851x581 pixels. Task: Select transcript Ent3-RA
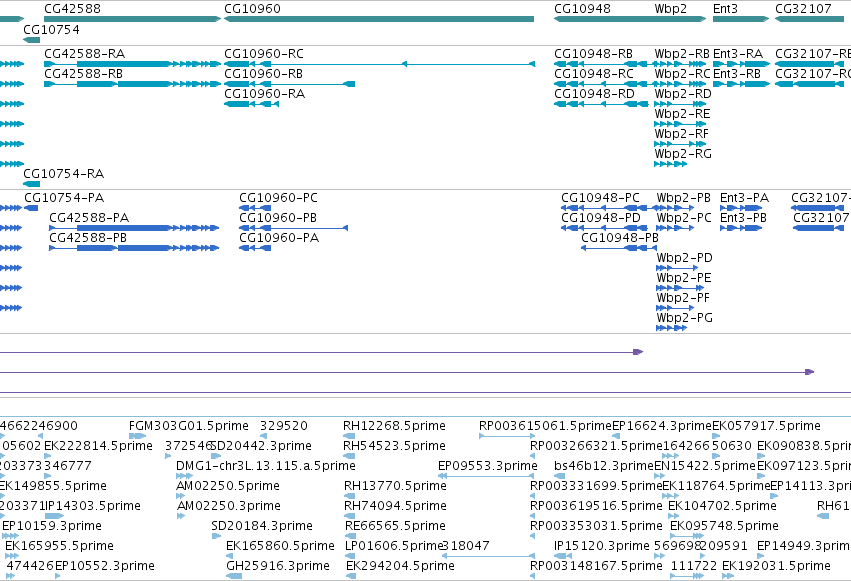coord(741,64)
